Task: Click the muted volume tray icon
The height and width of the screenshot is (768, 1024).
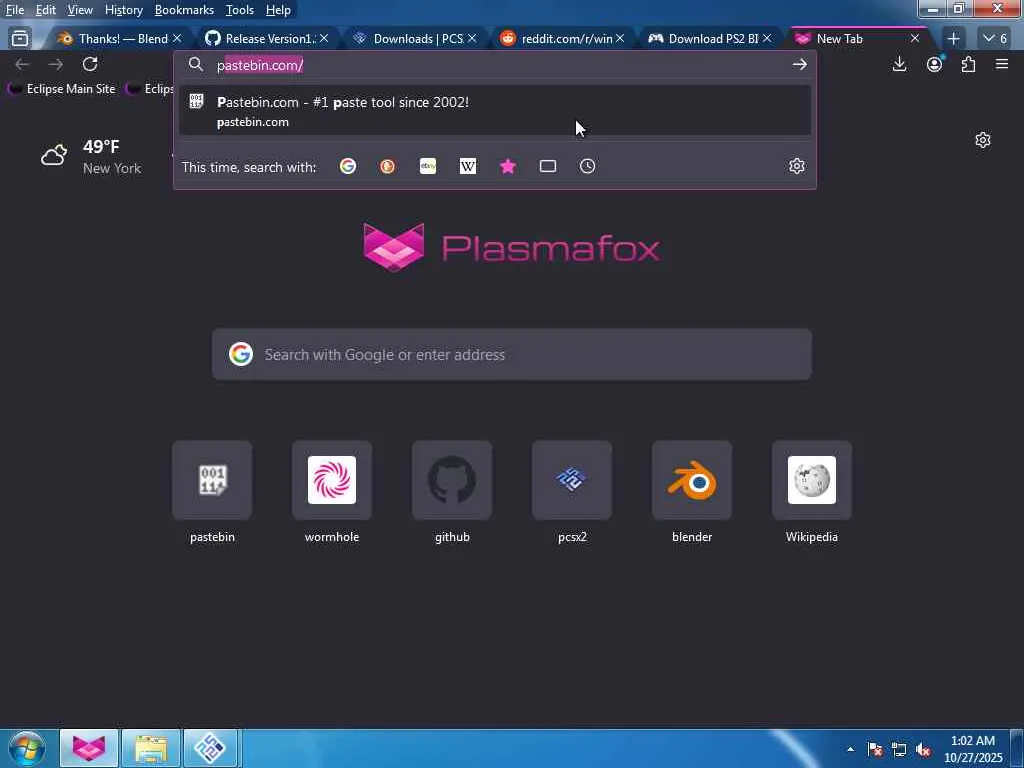Action: (x=923, y=750)
